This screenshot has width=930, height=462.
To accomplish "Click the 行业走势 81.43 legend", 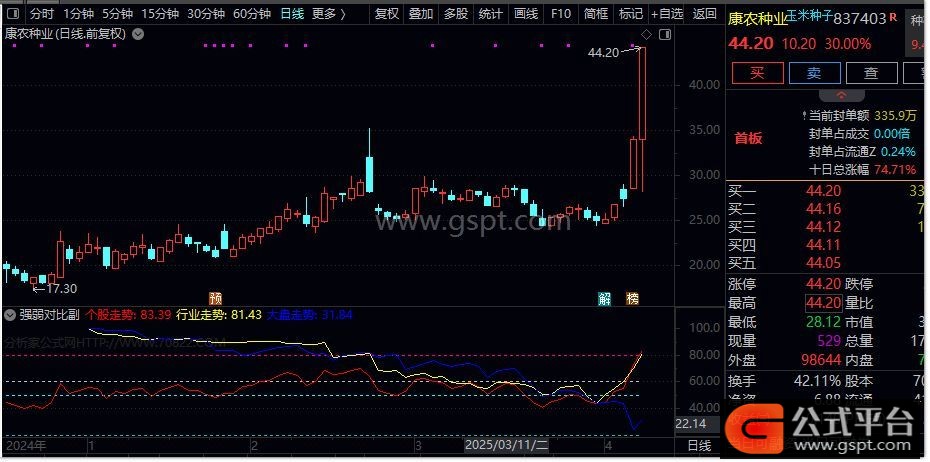I will pos(219,314).
